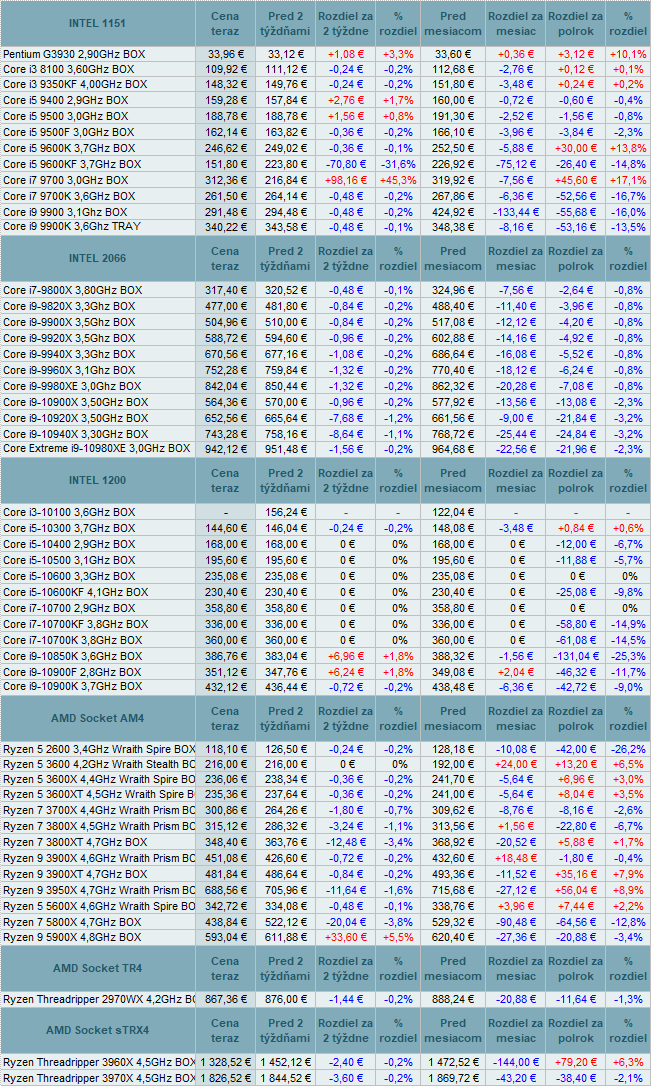
Task: Select Core i5-10300 3,7GHz BOX
Action: (x=69, y=528)
